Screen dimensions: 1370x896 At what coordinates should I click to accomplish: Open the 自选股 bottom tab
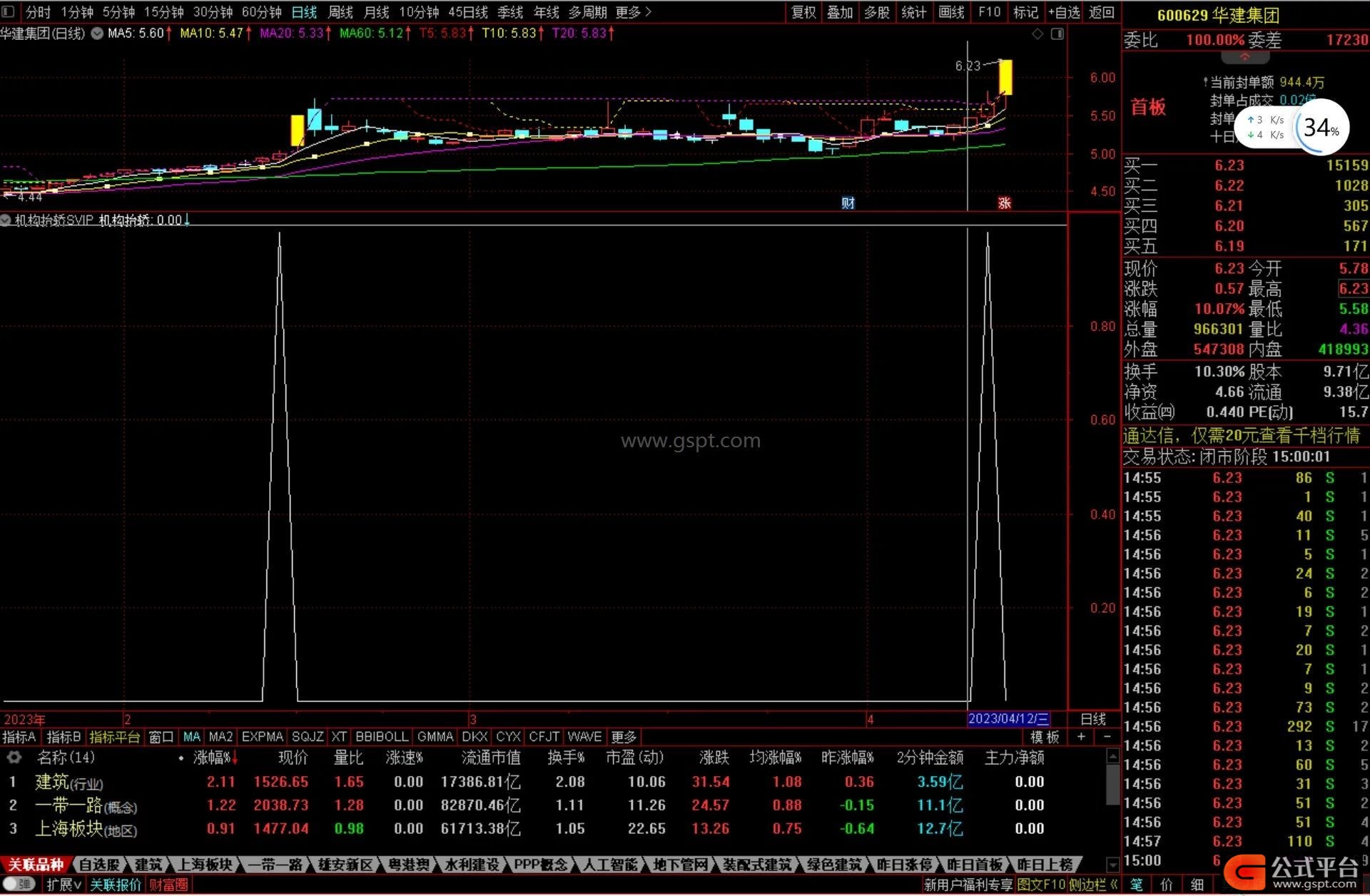coord(100,865)
